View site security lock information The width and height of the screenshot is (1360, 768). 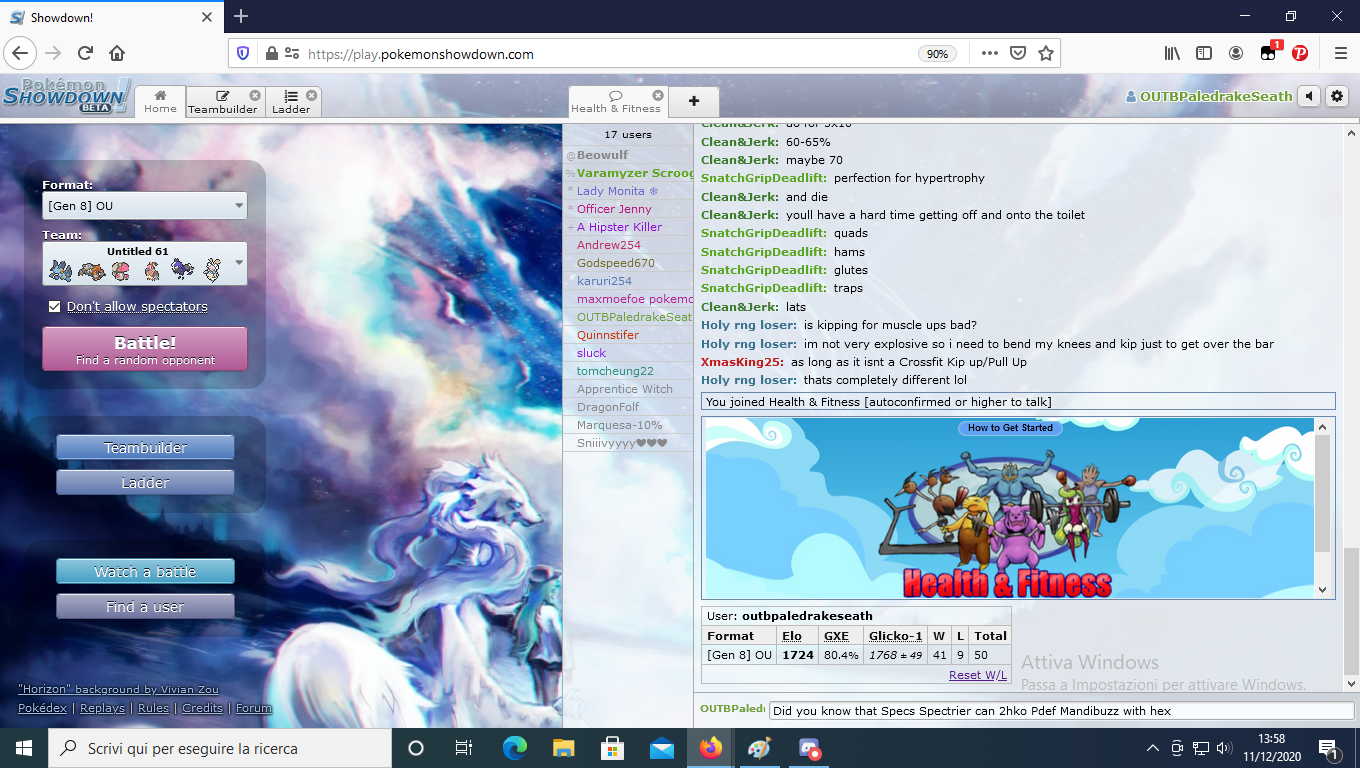(270, 53)
